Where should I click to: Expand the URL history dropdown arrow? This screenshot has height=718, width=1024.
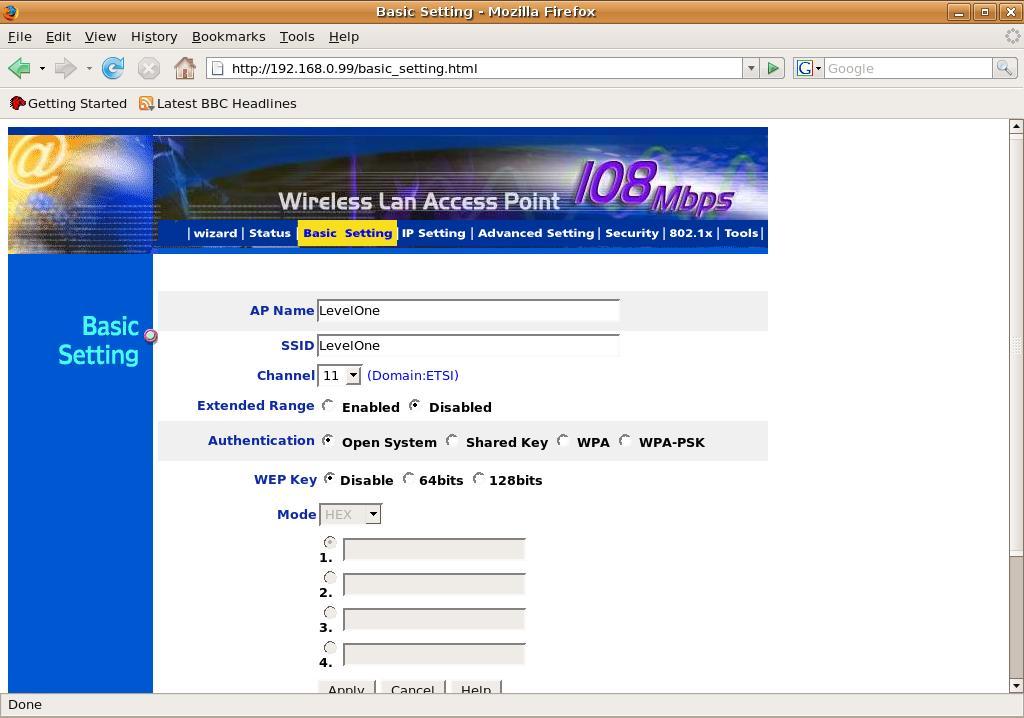click(751, 68)
